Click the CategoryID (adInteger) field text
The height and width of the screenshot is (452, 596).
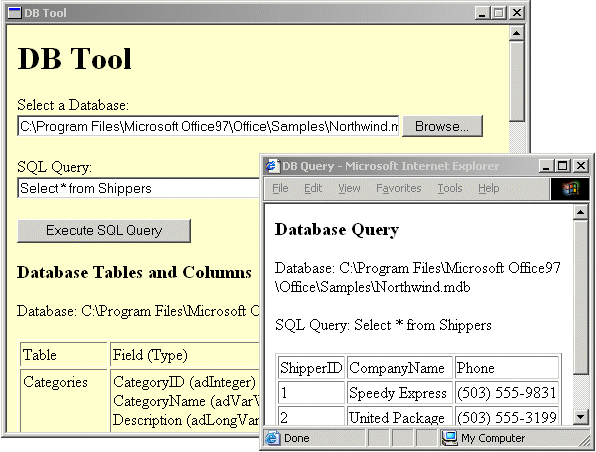(184, 382)
